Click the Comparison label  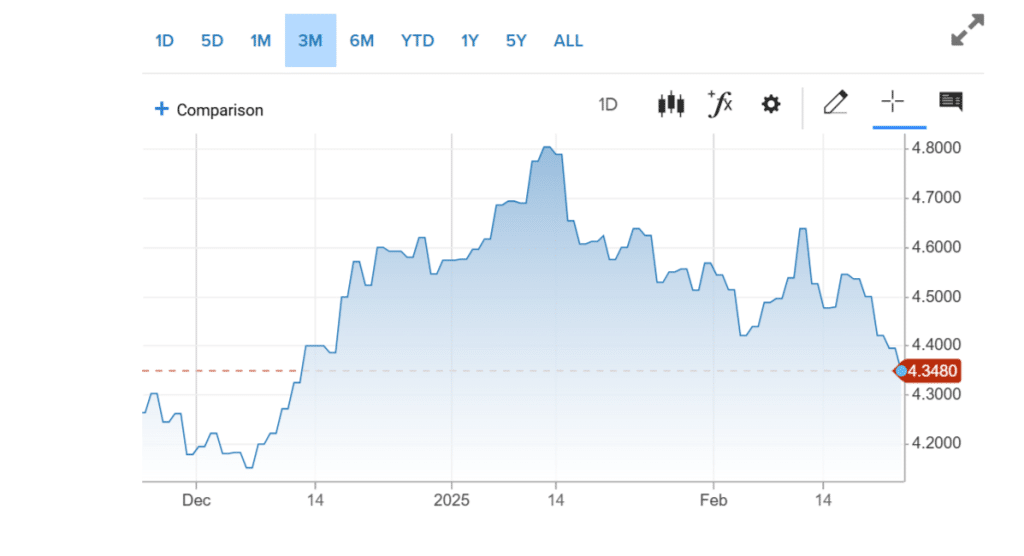pos(220,110)
